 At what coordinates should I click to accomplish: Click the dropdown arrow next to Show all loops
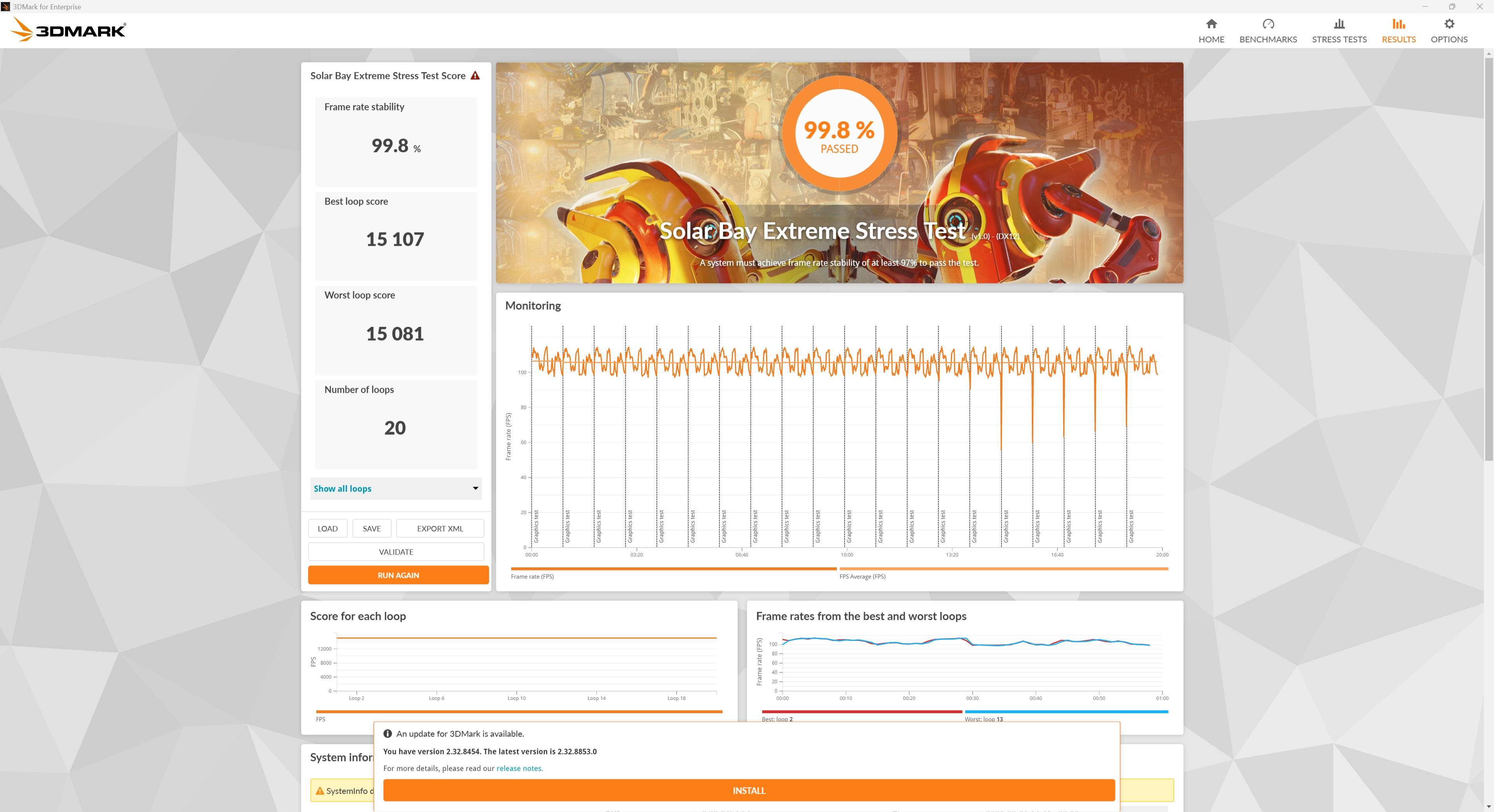coord(475,488)
